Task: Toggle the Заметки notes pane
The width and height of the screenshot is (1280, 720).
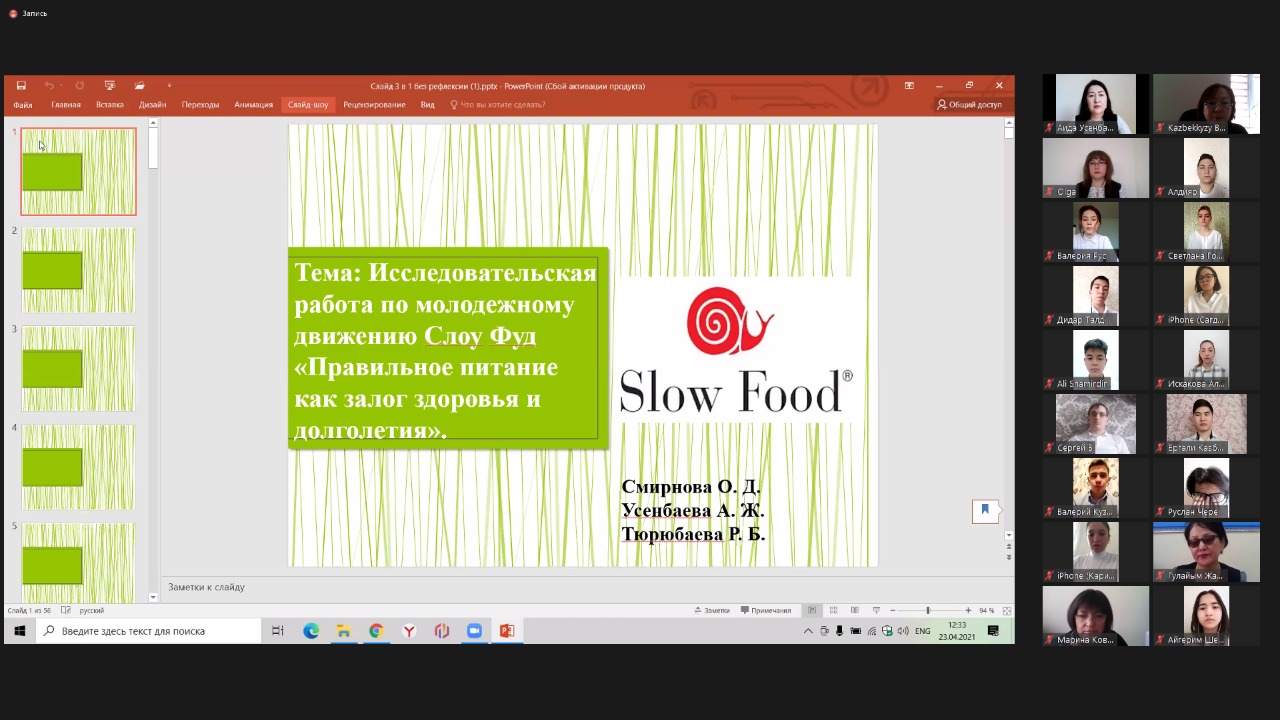Action: coord(711,610)
